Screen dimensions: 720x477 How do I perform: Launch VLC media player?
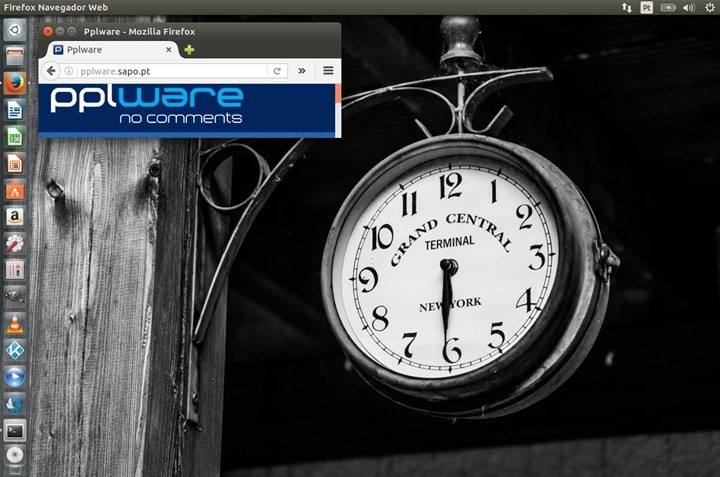coord(15,324)
